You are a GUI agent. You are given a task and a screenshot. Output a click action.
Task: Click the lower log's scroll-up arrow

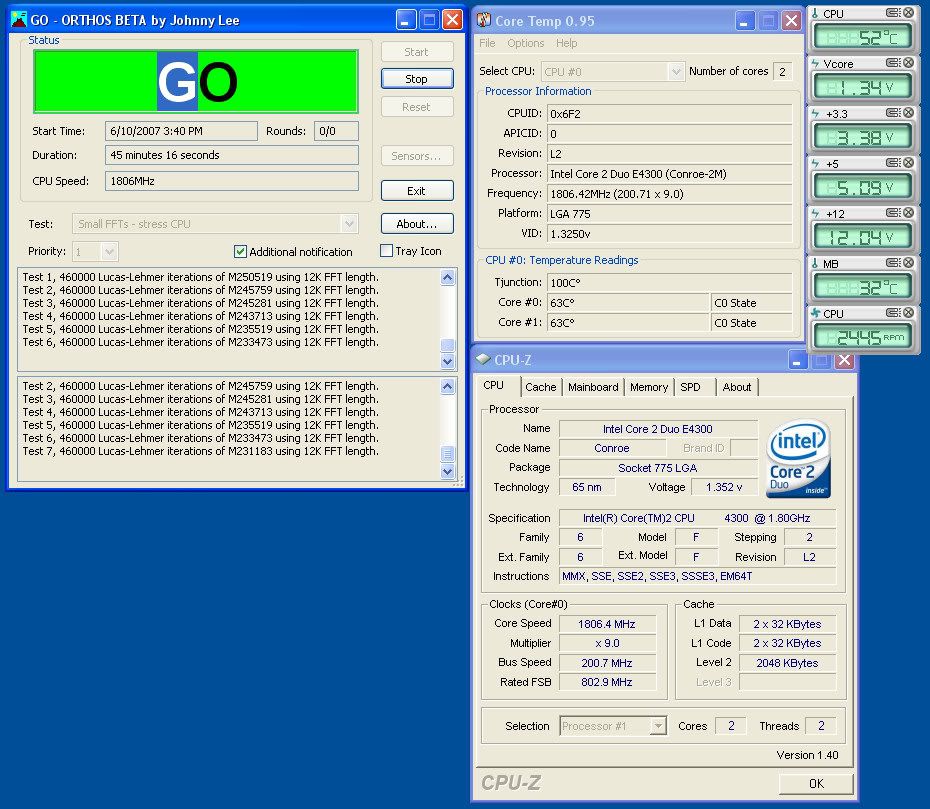click(448, 386)
